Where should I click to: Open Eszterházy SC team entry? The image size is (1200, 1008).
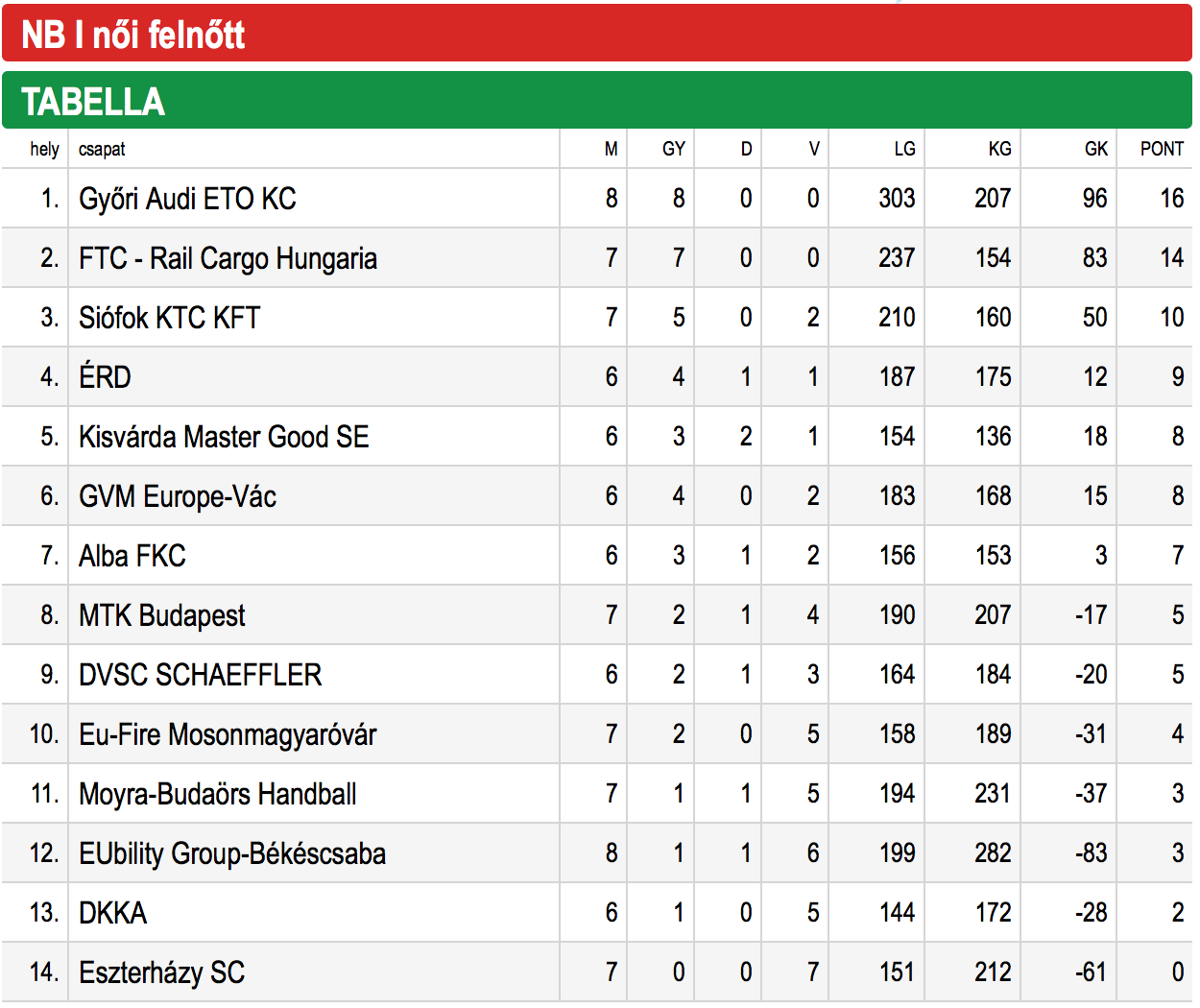(161, 972)
